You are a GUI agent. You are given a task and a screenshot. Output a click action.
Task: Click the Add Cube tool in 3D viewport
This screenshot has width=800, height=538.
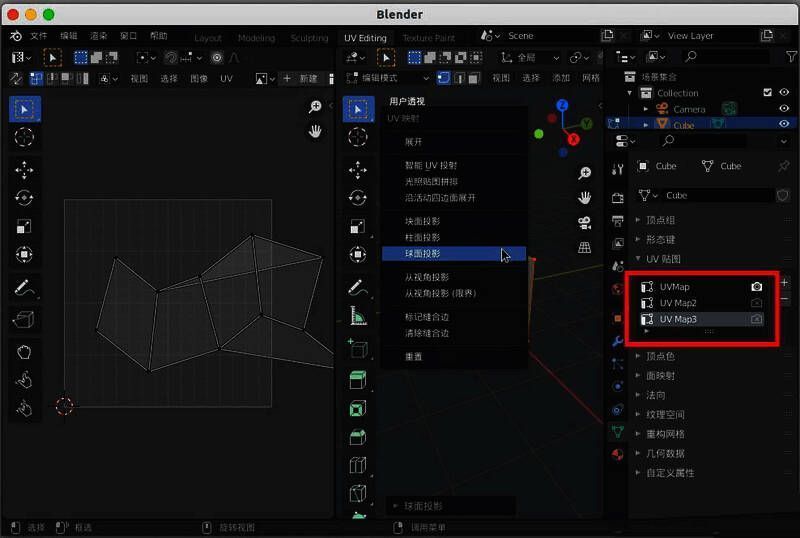(357, 349)
